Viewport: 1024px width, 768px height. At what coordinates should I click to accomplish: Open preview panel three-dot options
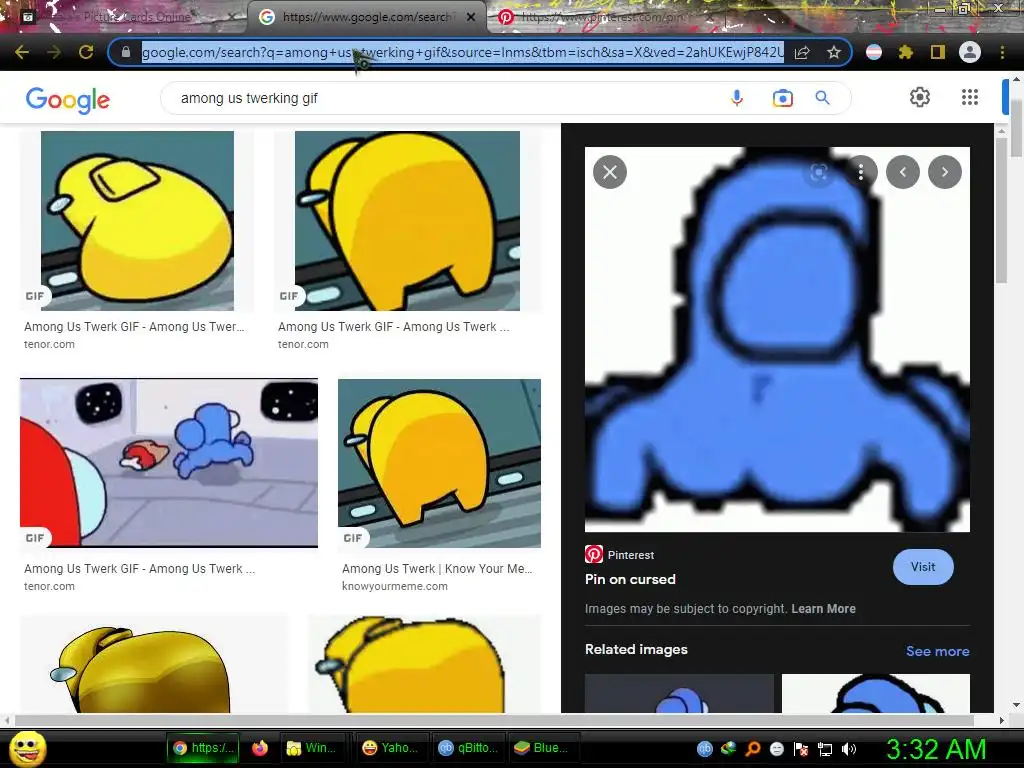pyautogui.click(x=861, y=172)
